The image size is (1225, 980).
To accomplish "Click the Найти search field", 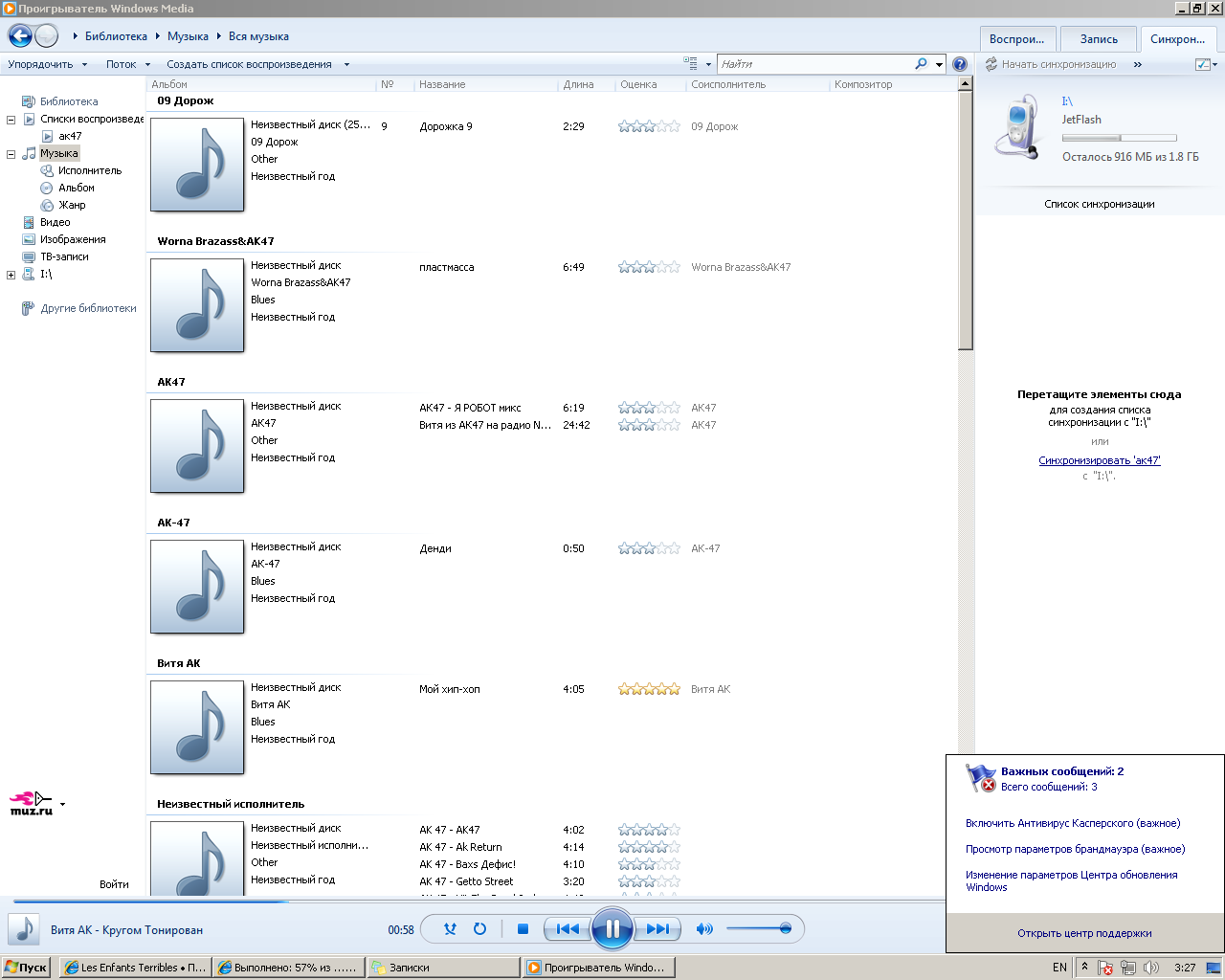I will [813, 64].
